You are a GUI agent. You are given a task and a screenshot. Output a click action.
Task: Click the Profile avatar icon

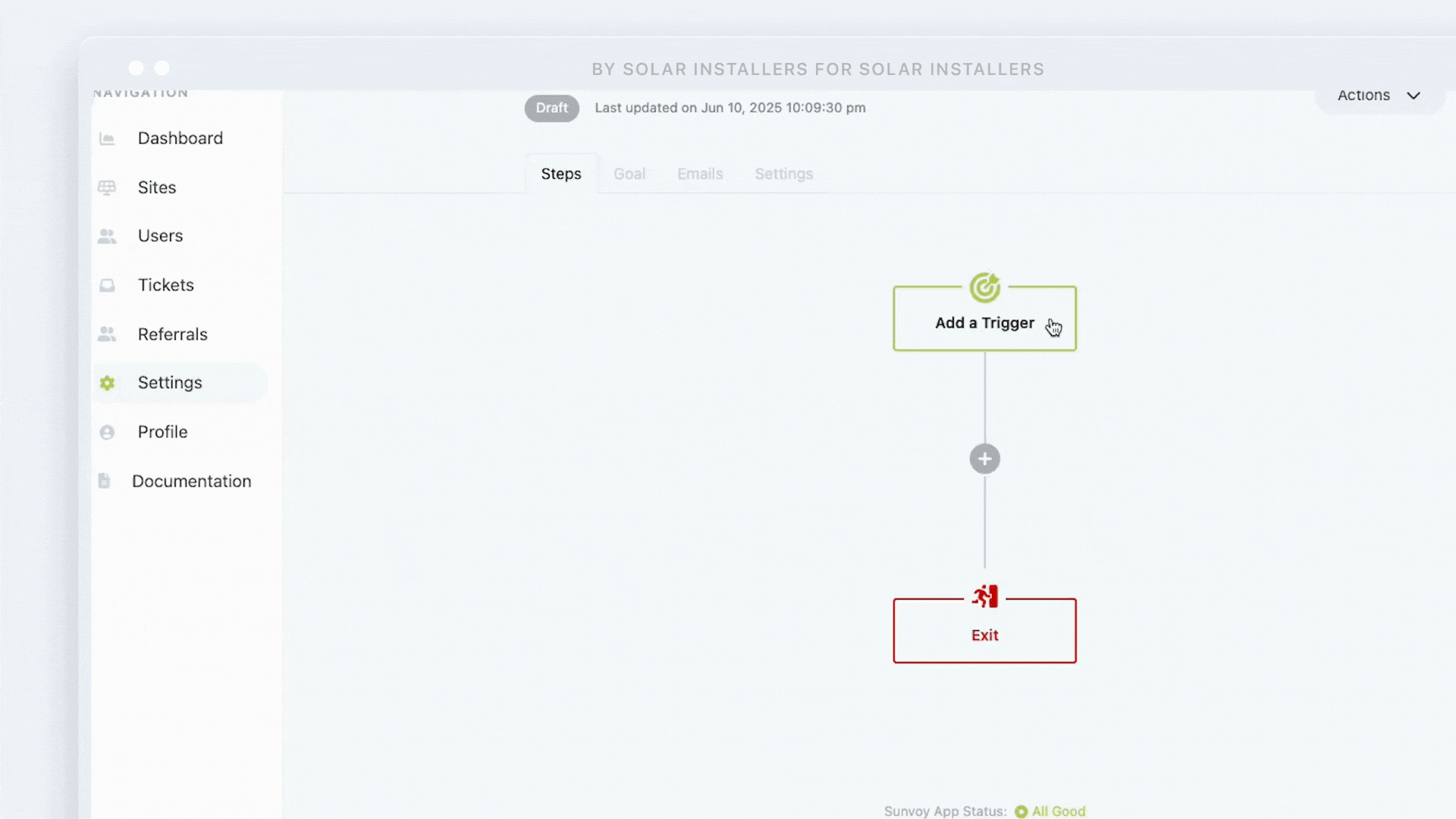pyautogui.click(x=107, y=432)
